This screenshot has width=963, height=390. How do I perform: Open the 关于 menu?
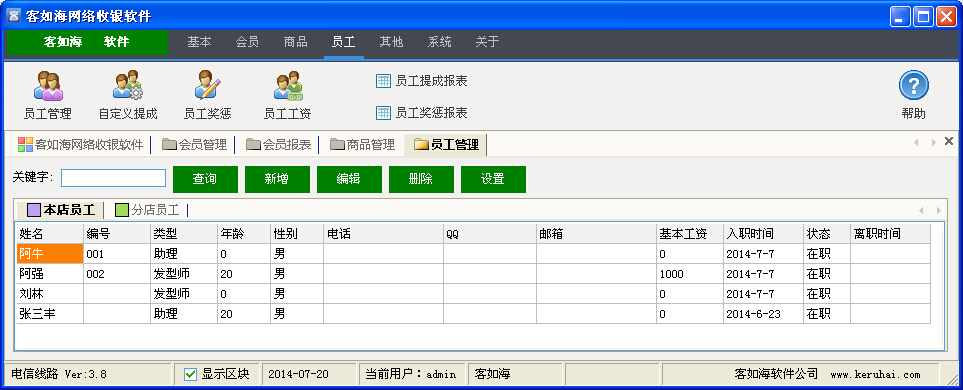pyautogui.click(x=487, y=42)
